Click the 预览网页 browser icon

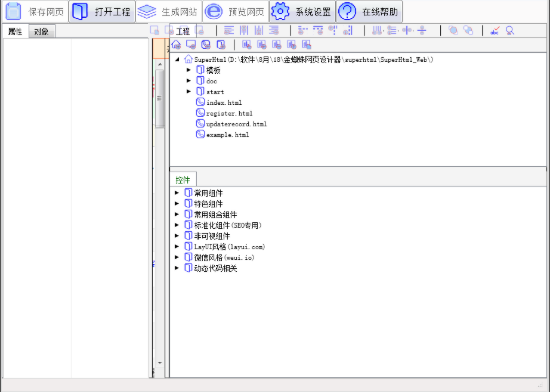click(214, 12)
